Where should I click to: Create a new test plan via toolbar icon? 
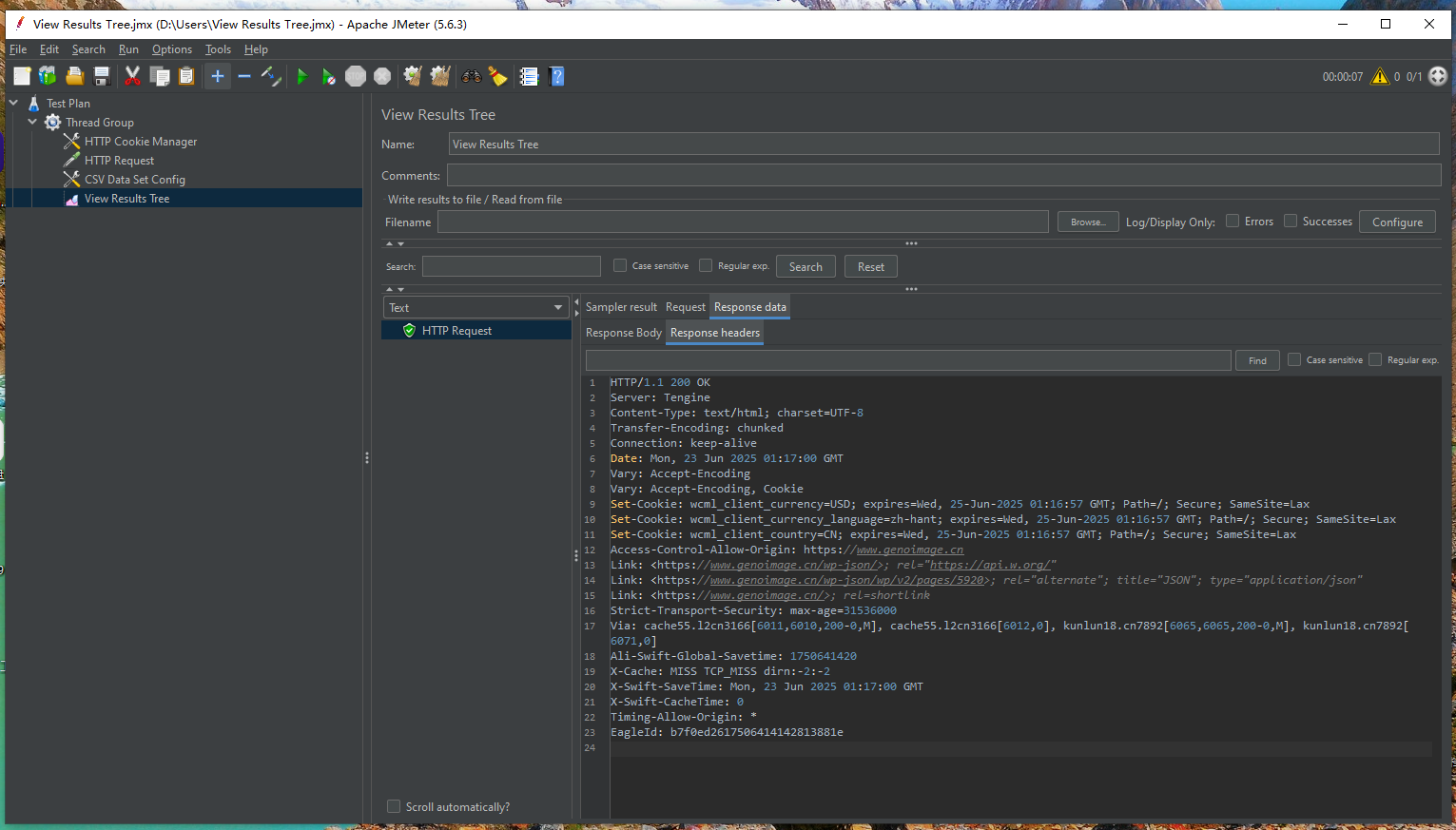coord(22,76)
